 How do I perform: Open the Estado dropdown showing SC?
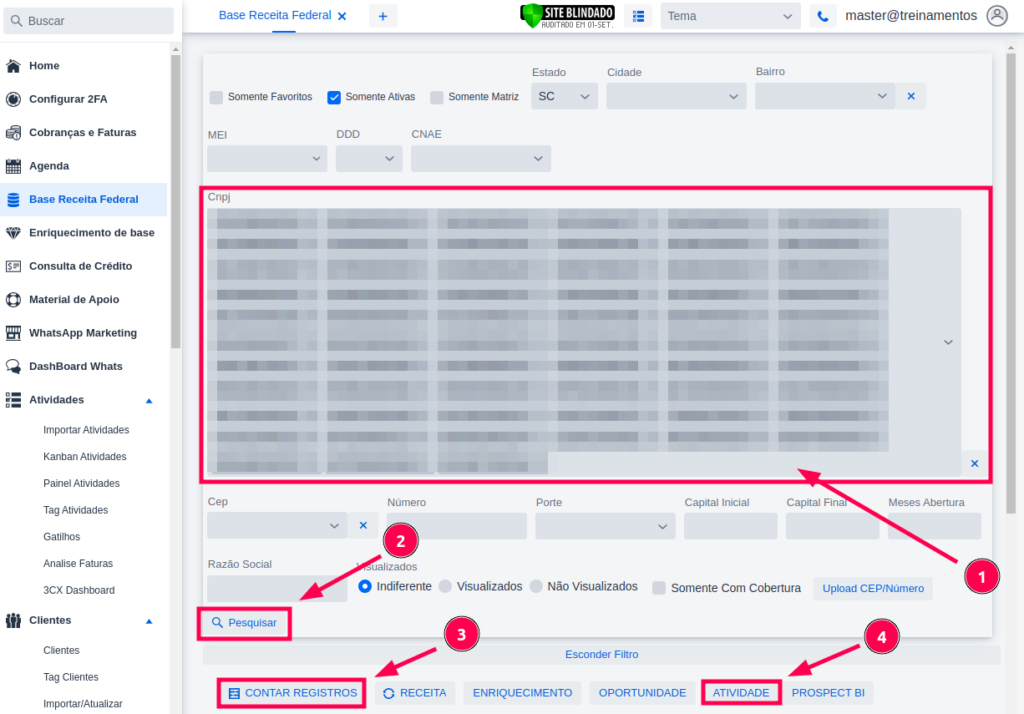coord(564,96)
